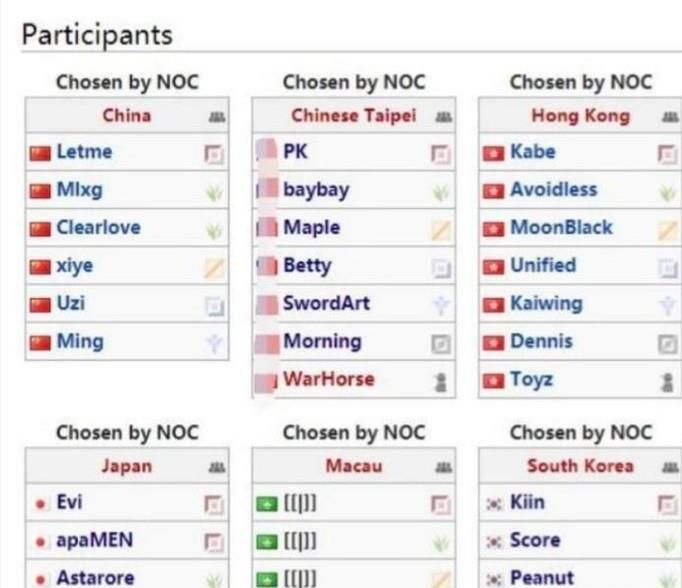This screenshot has width=682, height=588.
Task: Click the coach icon next to WarHorse
Action: click(x=440, y=381)
